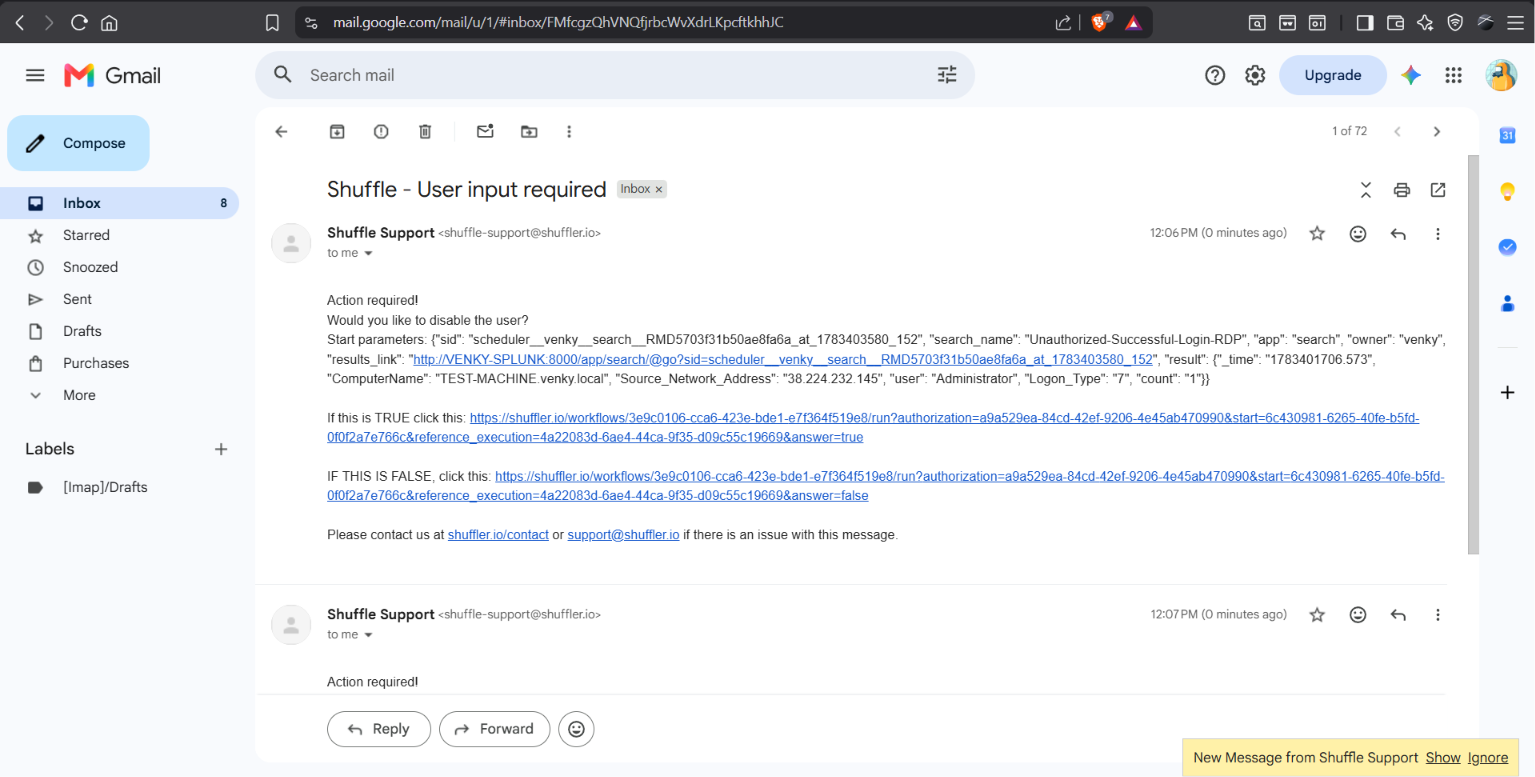
Task: Open the Drafts folder
Action: click(x=120, y=331)
